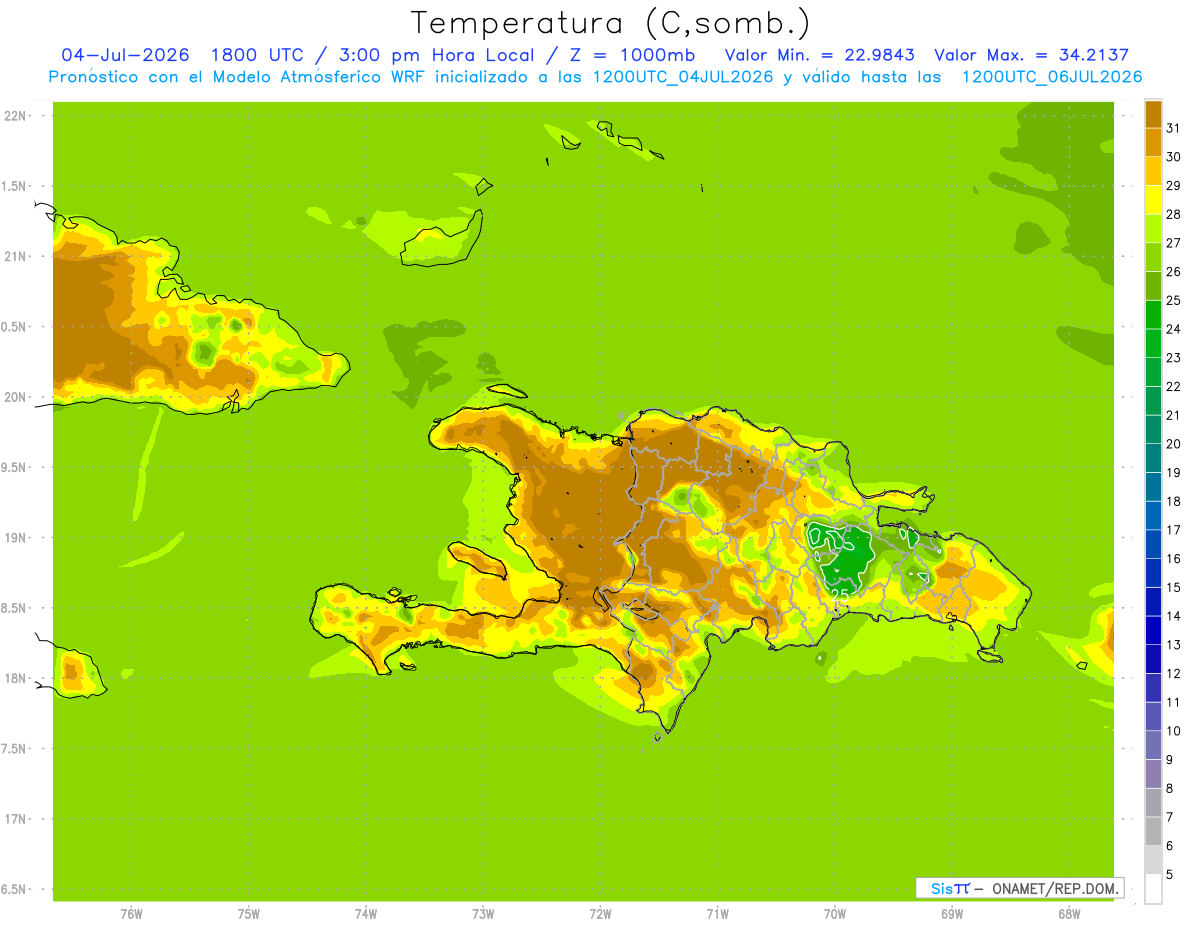Screen dimensions: 1200x927
Task: Click the '68W' longitude label
Action: (1069, 913)
